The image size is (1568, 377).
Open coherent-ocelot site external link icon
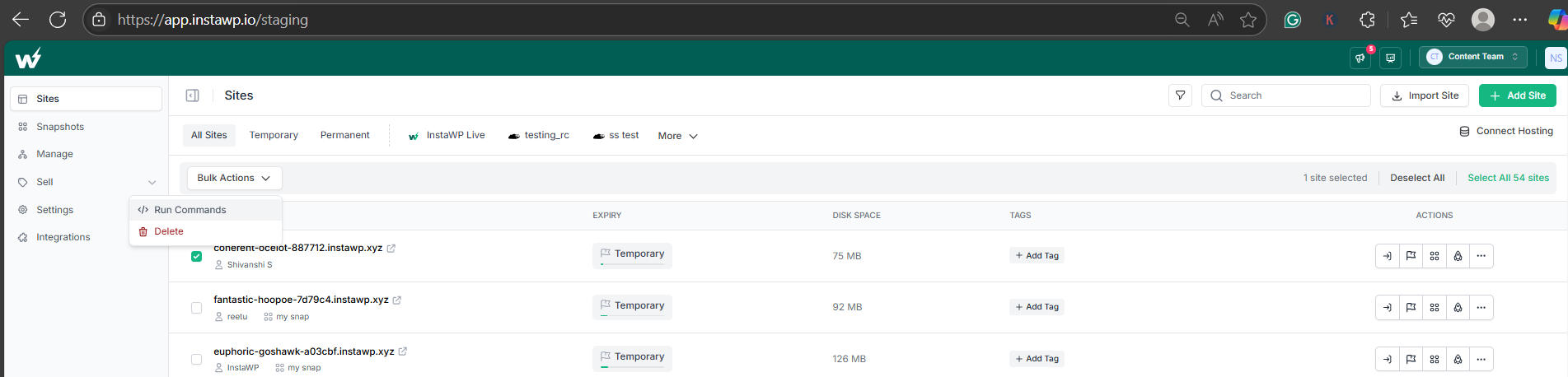pos(391,248)
